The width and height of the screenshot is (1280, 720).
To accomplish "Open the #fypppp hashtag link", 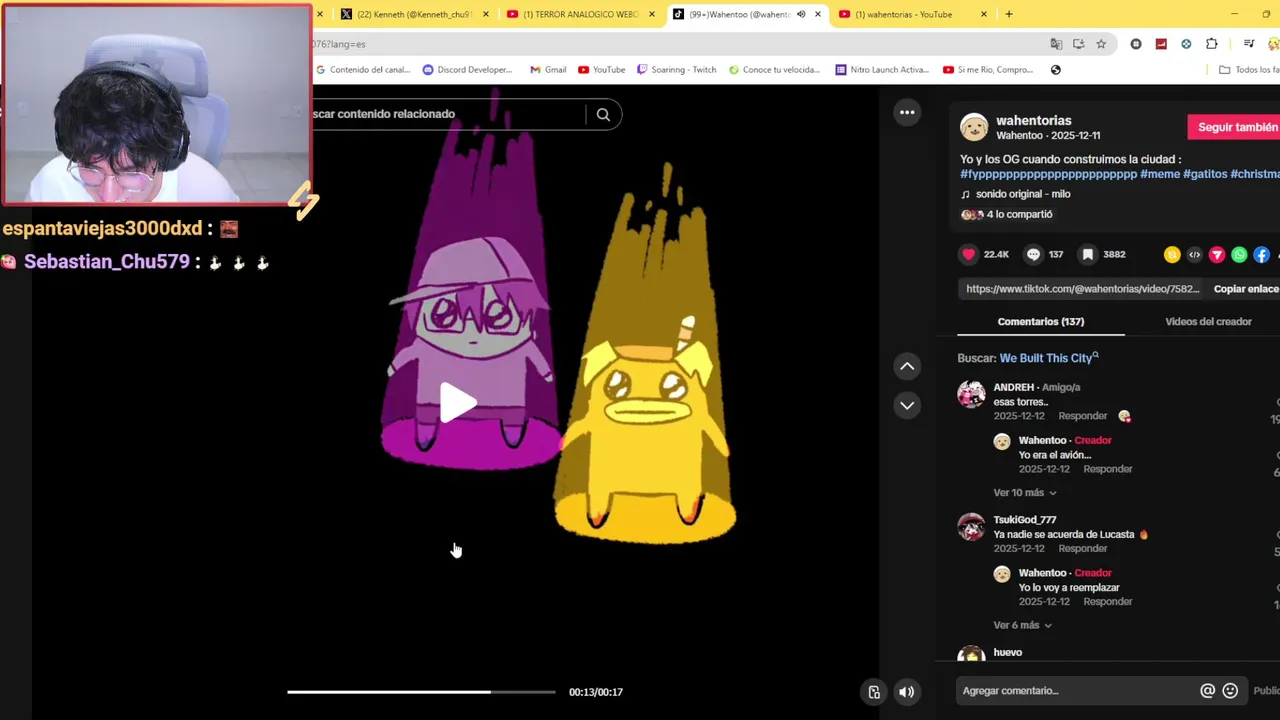I will point(1049,174).
